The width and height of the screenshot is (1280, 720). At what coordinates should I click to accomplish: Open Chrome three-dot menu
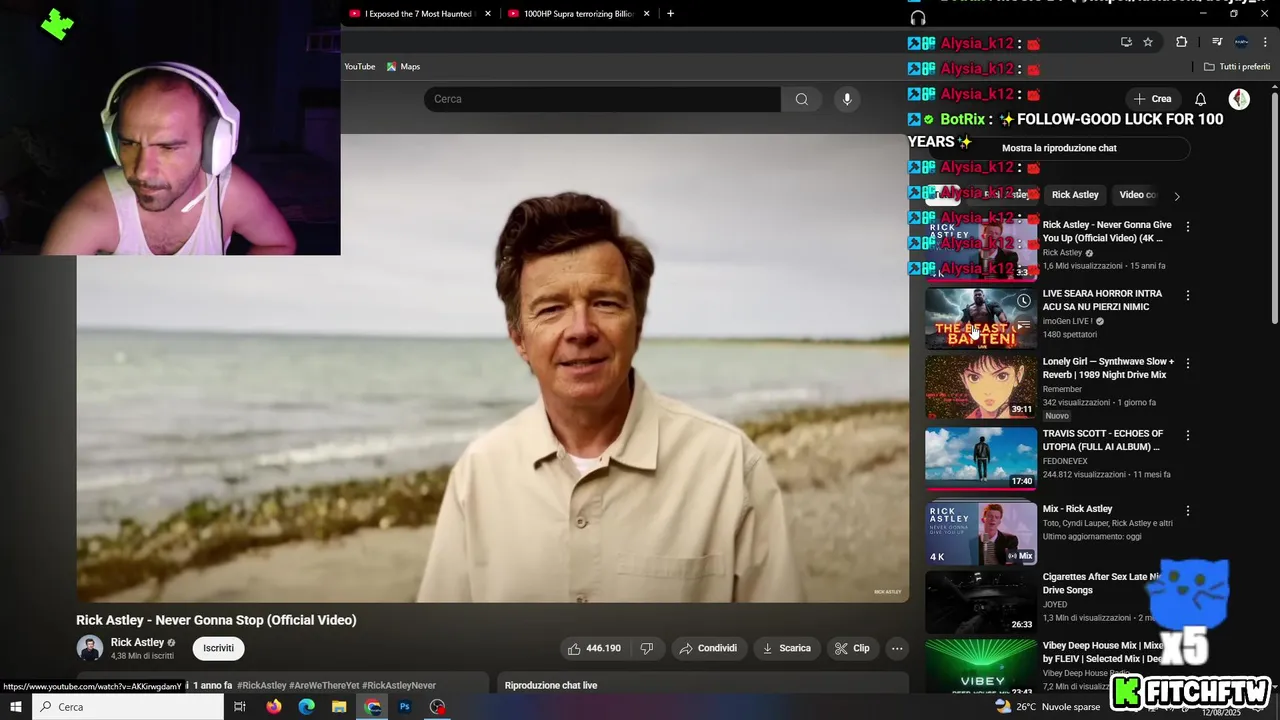tap(1265, 42)
